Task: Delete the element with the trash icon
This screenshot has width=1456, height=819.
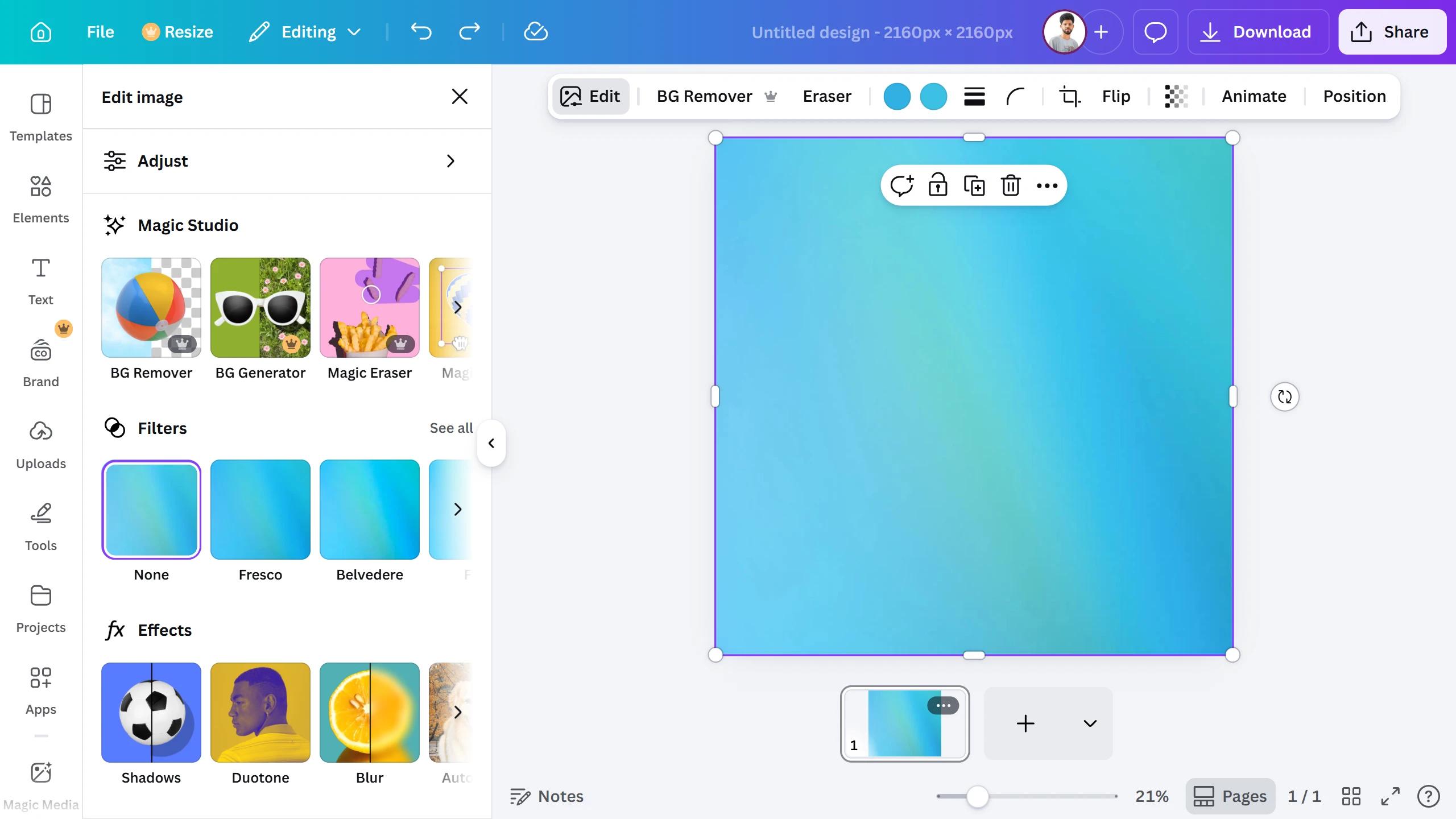Action: [x=1011, y=185]
